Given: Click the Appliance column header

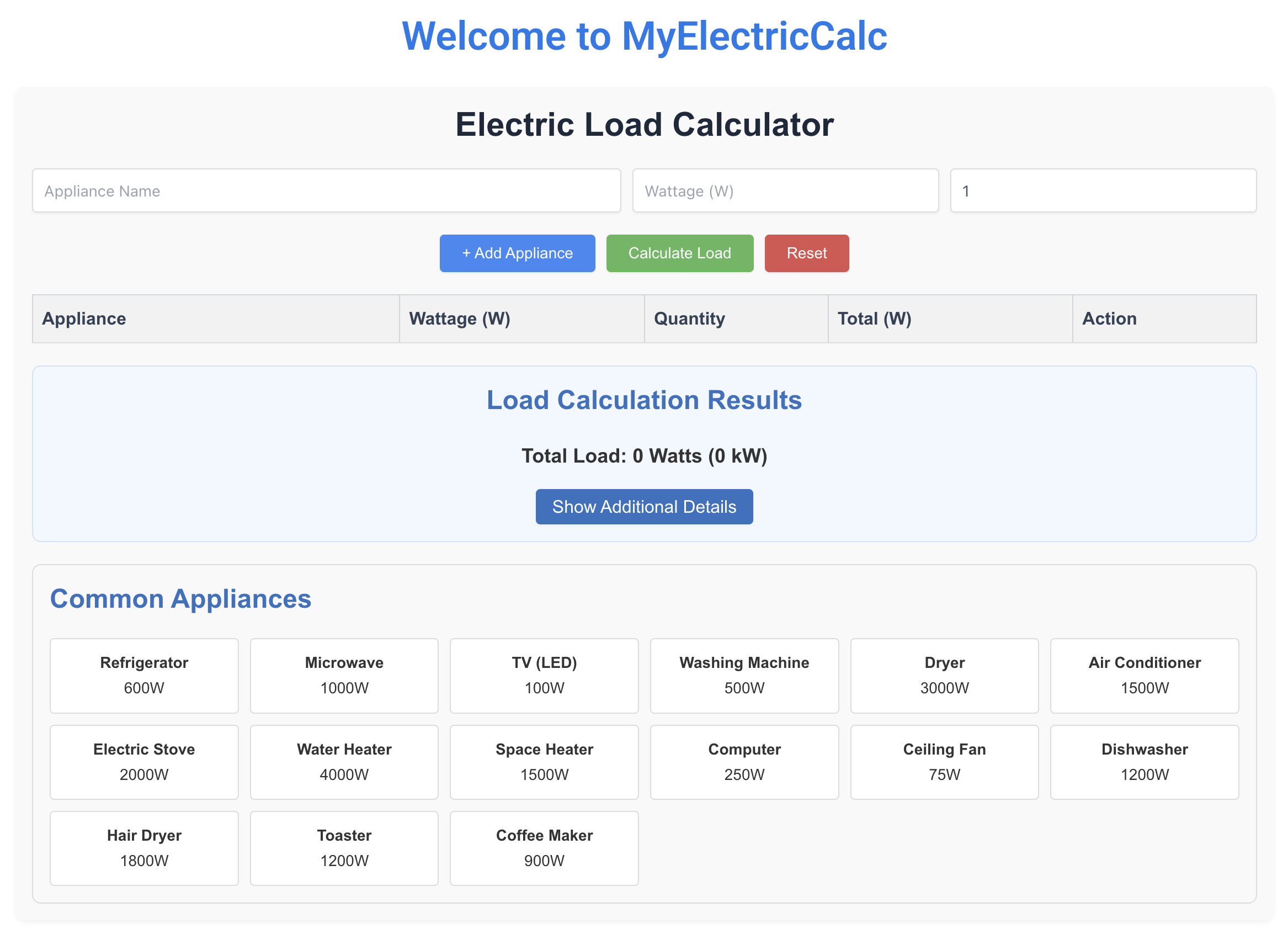Looking at the screenshot, I should tap(216, 318).
